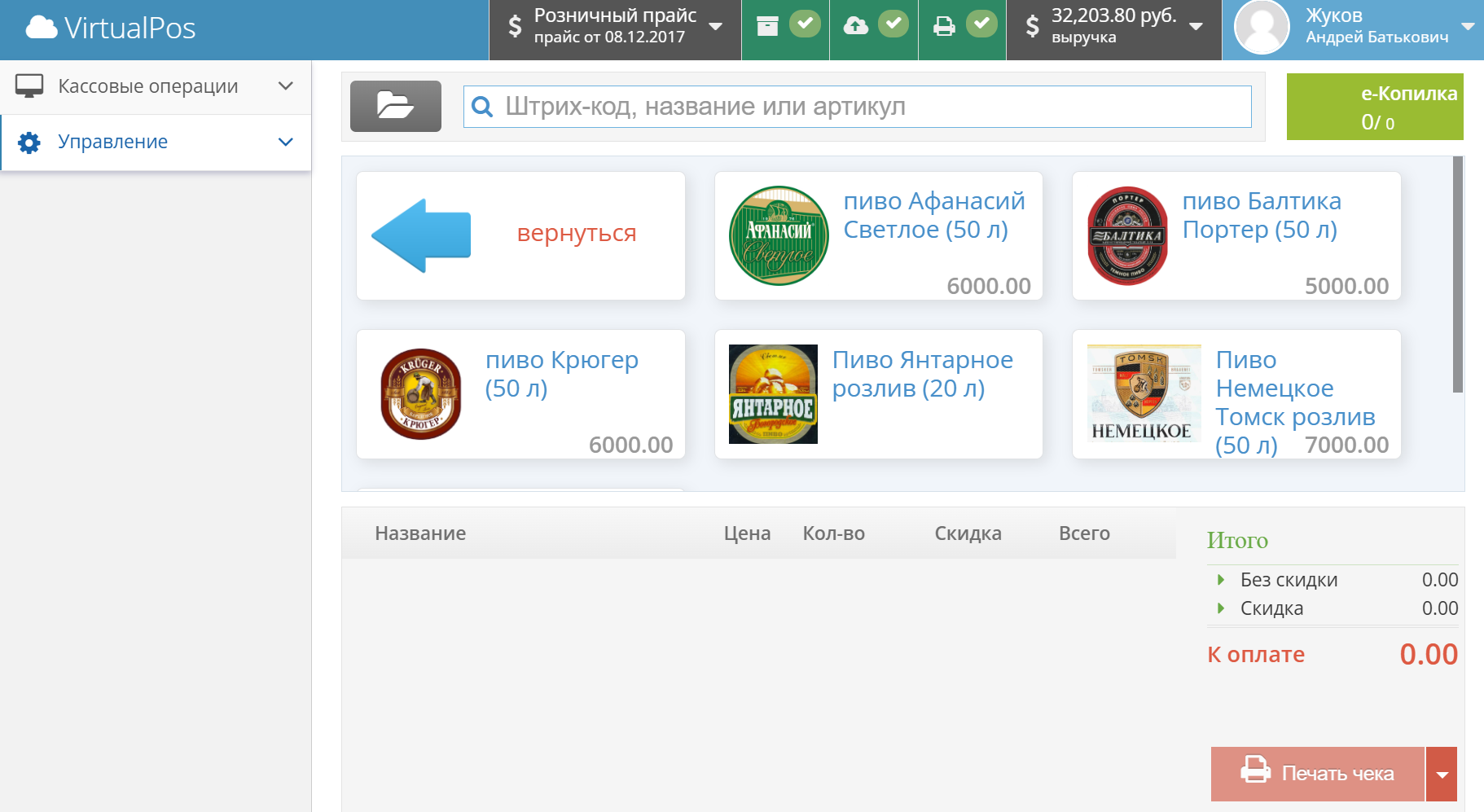The image size is (1484, 812).
Task: Focus the Штрих-код search field
Action: point(857,107)
